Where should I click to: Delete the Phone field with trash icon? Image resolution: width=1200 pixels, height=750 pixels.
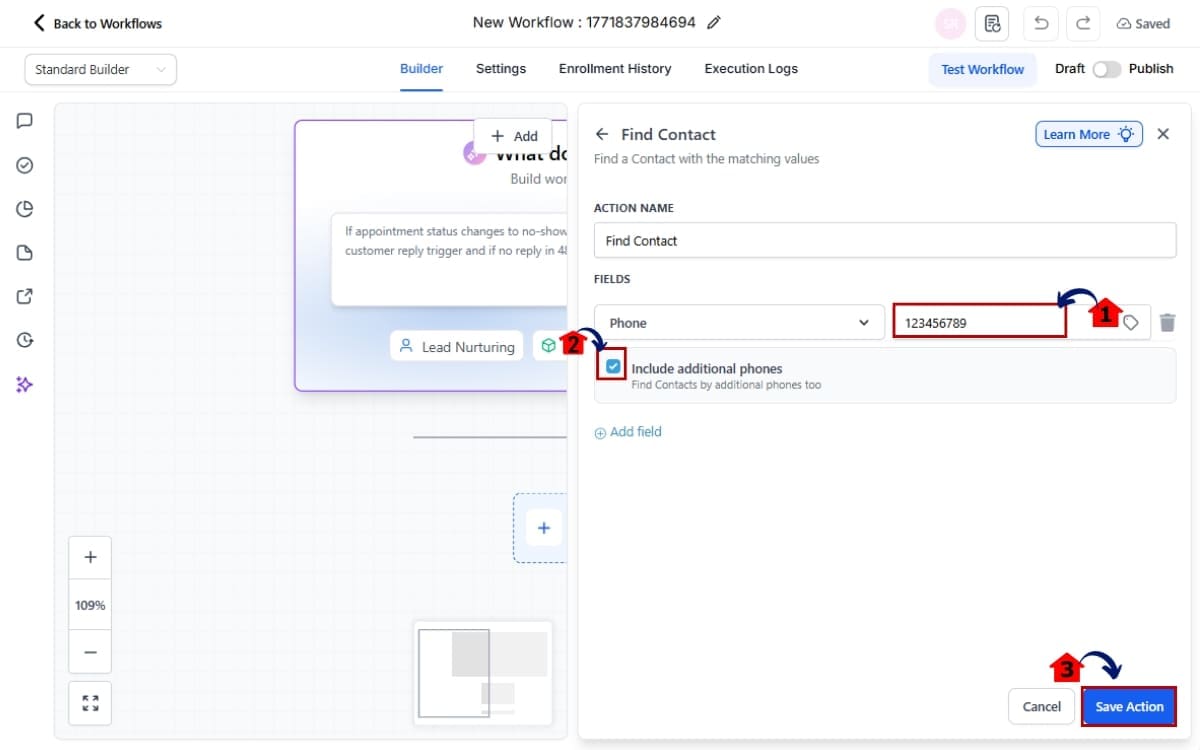[1167, 322]
